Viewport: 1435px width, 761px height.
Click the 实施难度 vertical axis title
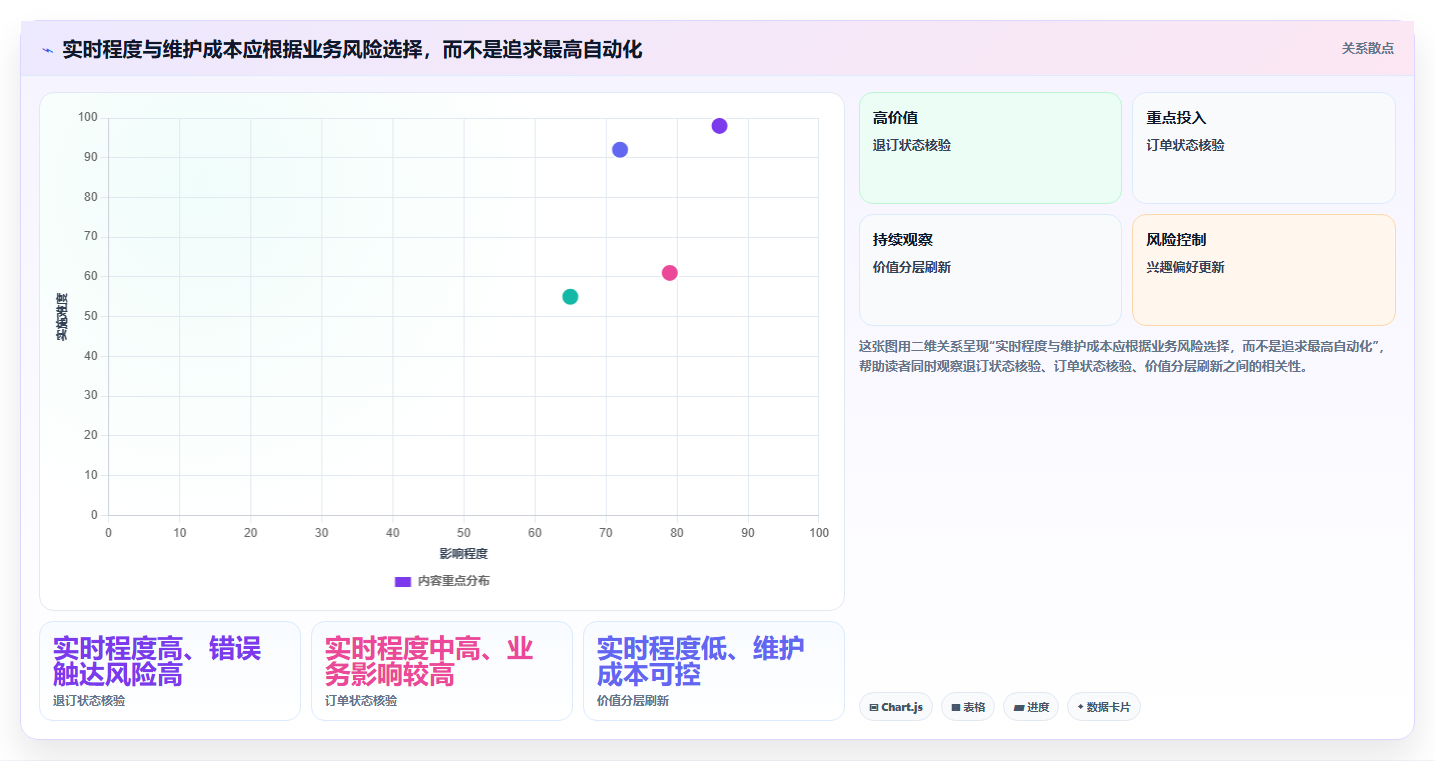61,317
